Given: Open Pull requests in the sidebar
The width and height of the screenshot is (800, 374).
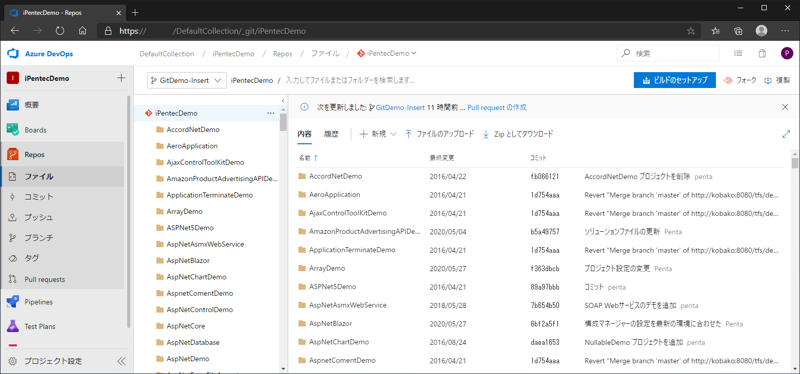Looking at the screenshot, I should [x=44, y=280].
